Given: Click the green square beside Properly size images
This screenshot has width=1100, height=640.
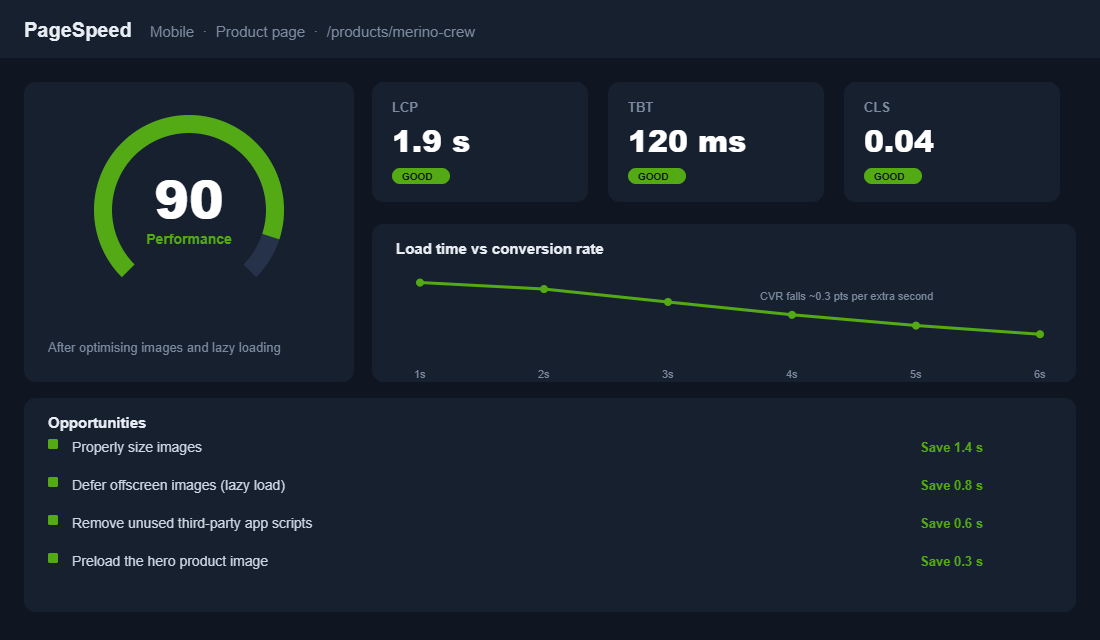Looking at the screenshot, I should click(x=53, y=444).
